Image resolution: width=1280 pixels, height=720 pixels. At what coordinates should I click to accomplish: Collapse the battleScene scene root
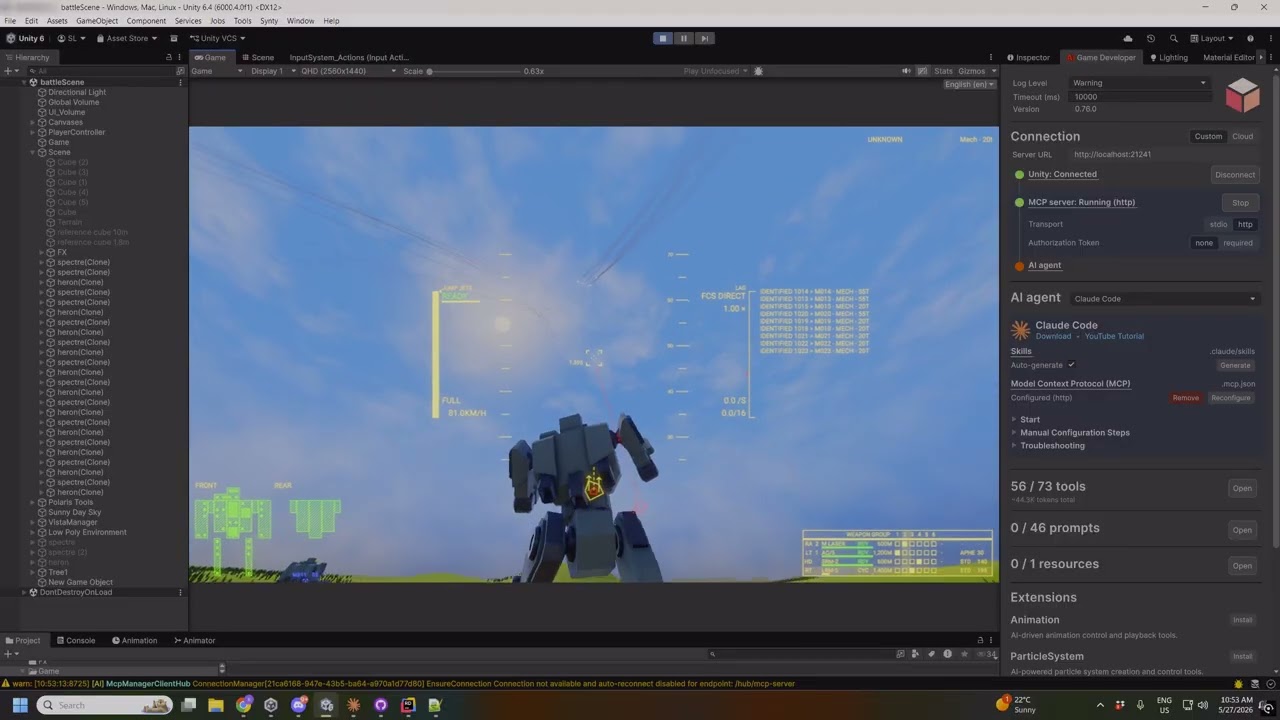pyautogui.click(x=24, y=82)
